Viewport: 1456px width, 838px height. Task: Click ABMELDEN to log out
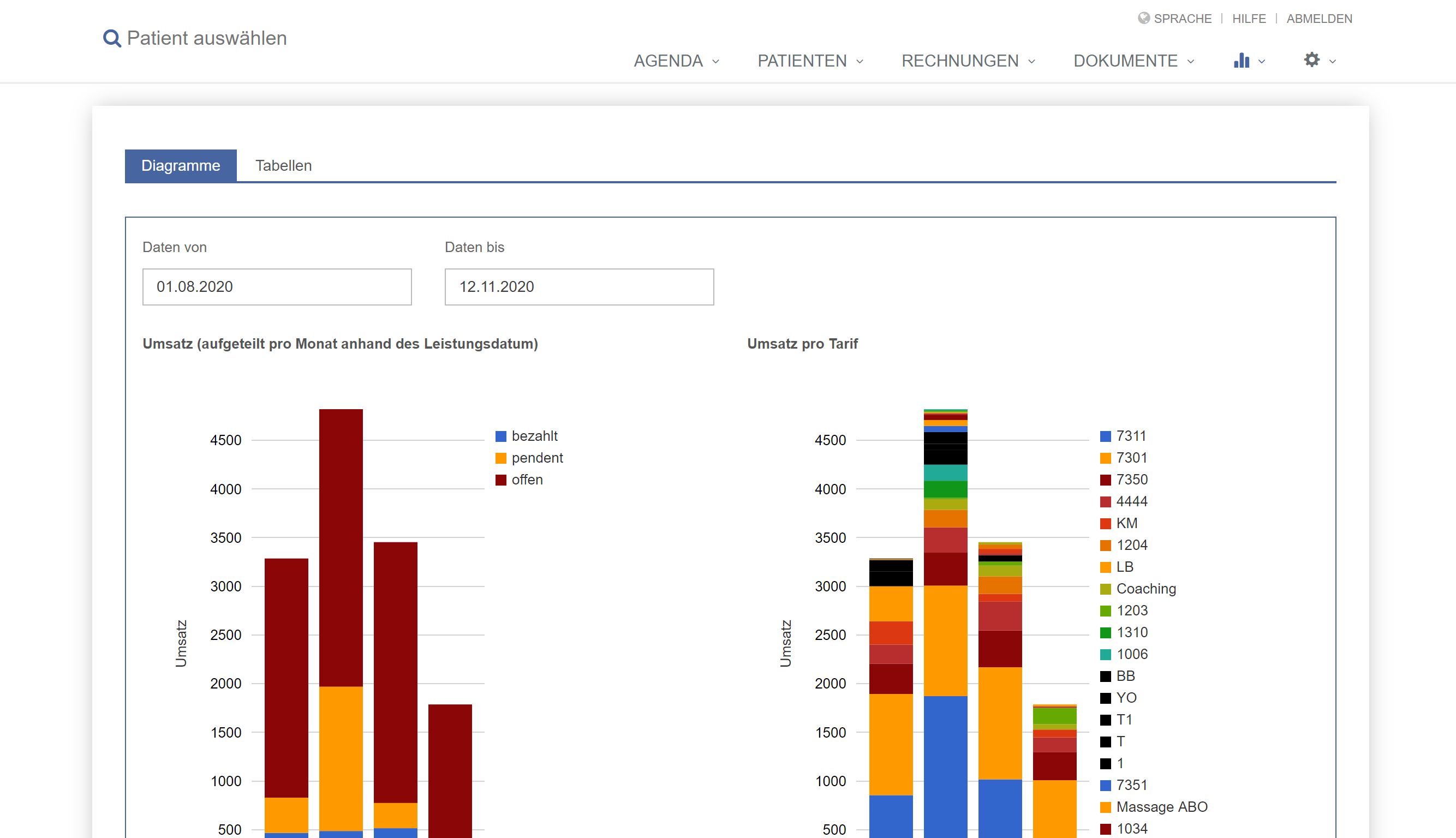tap(1319, 19)
